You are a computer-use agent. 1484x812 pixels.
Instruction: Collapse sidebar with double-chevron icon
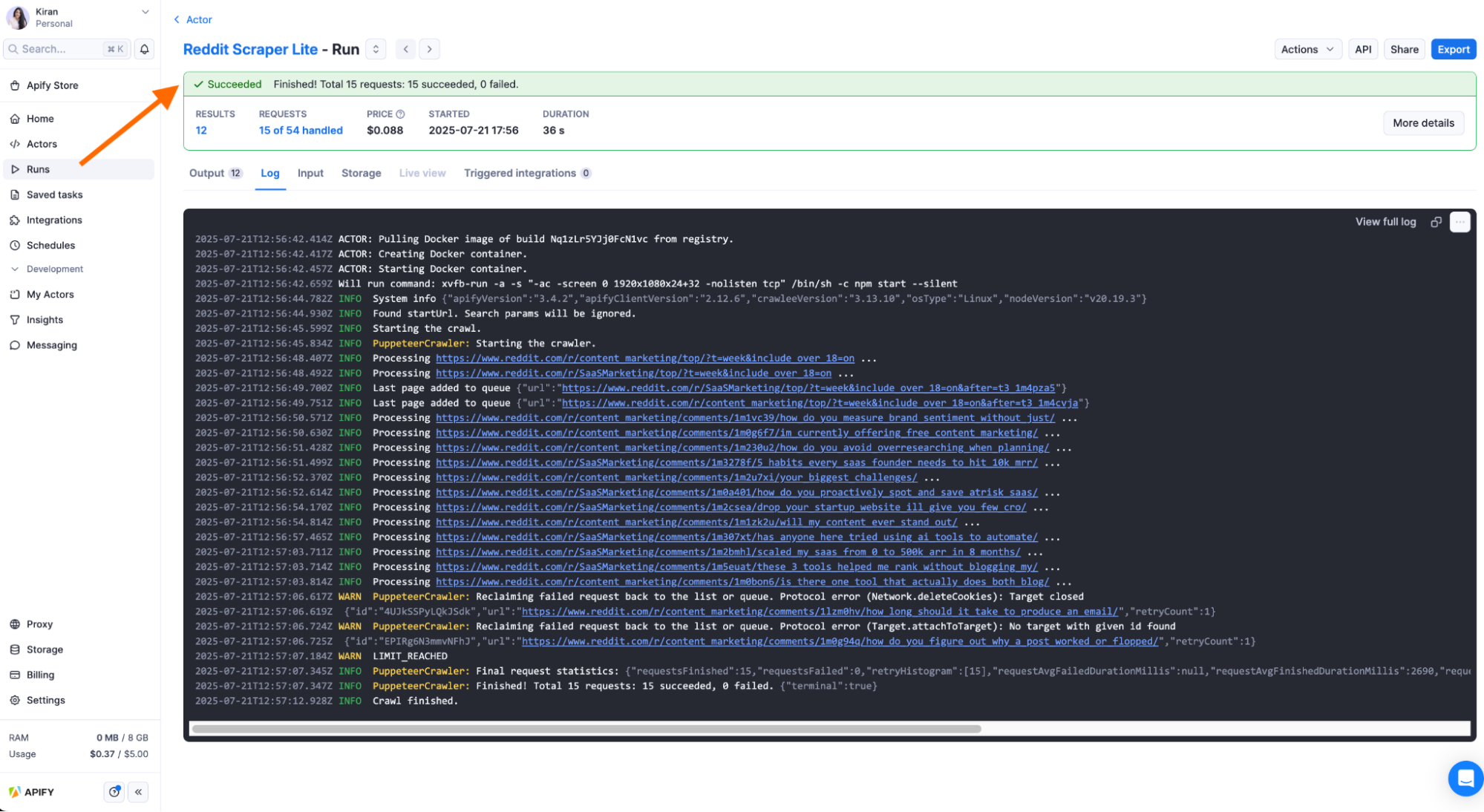coord(138,792)
